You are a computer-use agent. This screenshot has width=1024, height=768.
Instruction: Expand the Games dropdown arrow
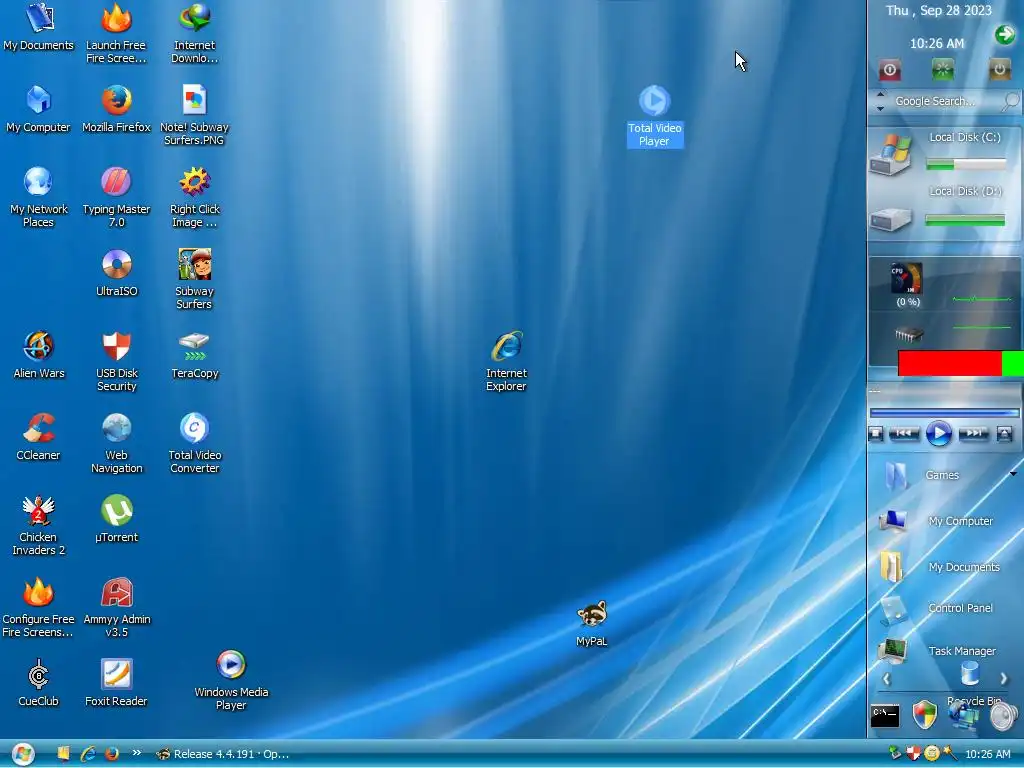1014,474
